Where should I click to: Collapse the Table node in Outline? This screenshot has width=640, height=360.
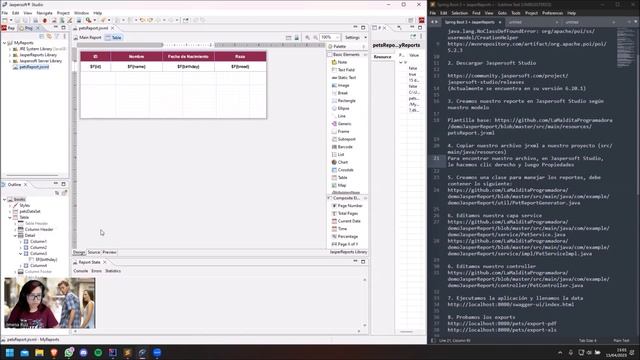click(10, 218)
